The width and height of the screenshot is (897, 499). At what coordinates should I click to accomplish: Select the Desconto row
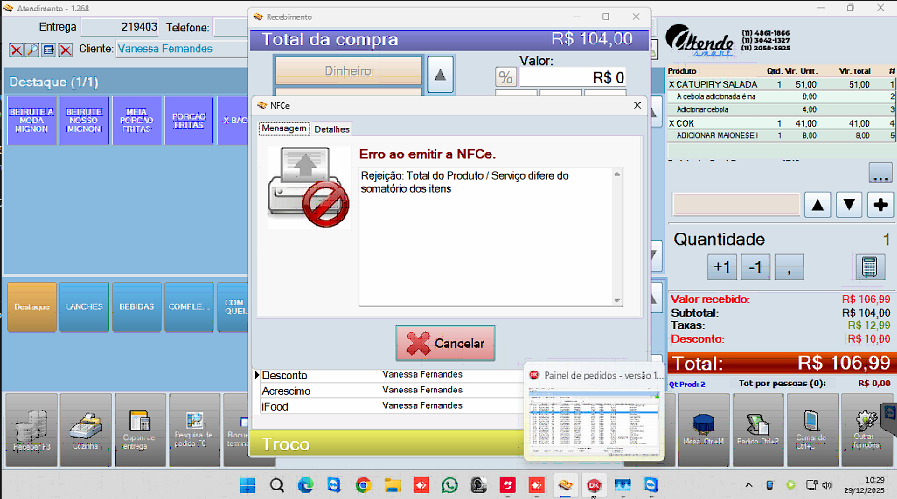point(389,375)
